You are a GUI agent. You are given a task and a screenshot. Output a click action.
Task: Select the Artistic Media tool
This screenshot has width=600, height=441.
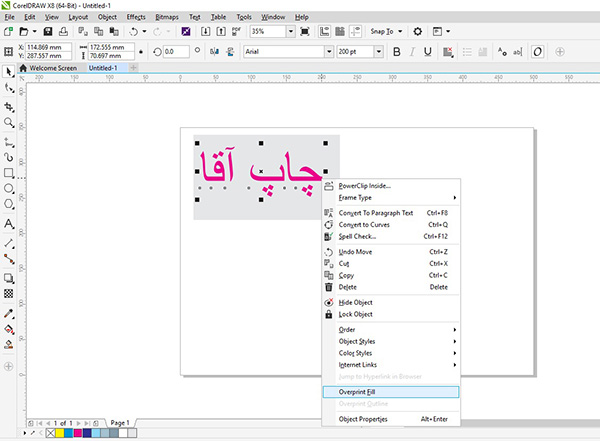[x=9, y=157]
